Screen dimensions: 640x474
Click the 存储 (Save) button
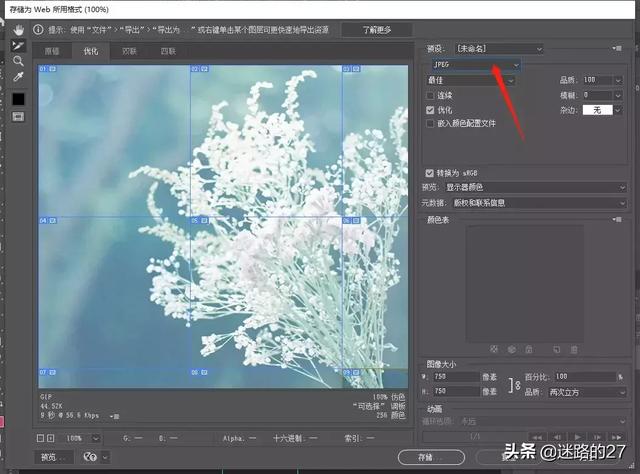(x=425, y=457)
